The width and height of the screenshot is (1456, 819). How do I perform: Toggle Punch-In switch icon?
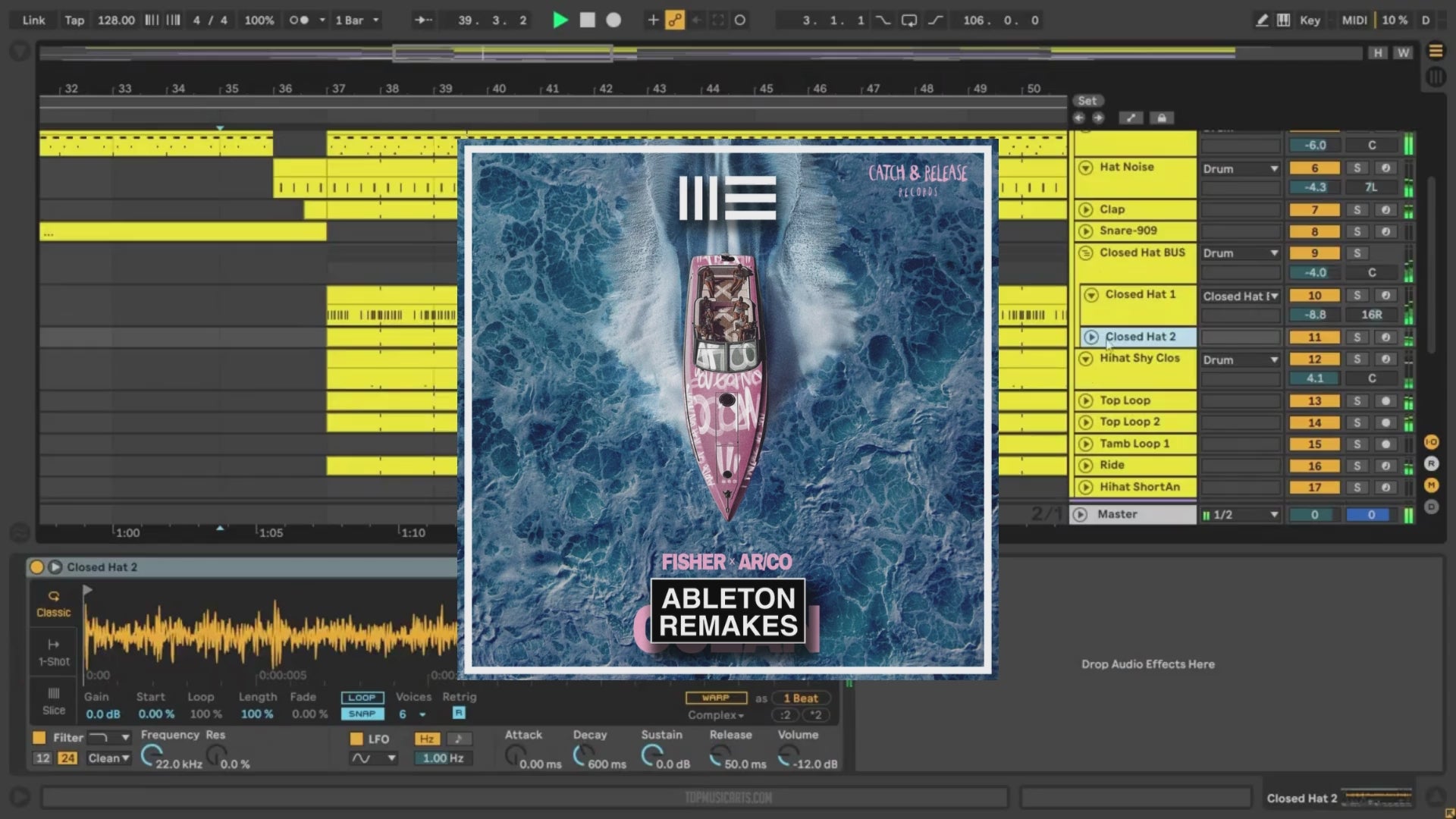pyautogui.click(x=883, y=20)
